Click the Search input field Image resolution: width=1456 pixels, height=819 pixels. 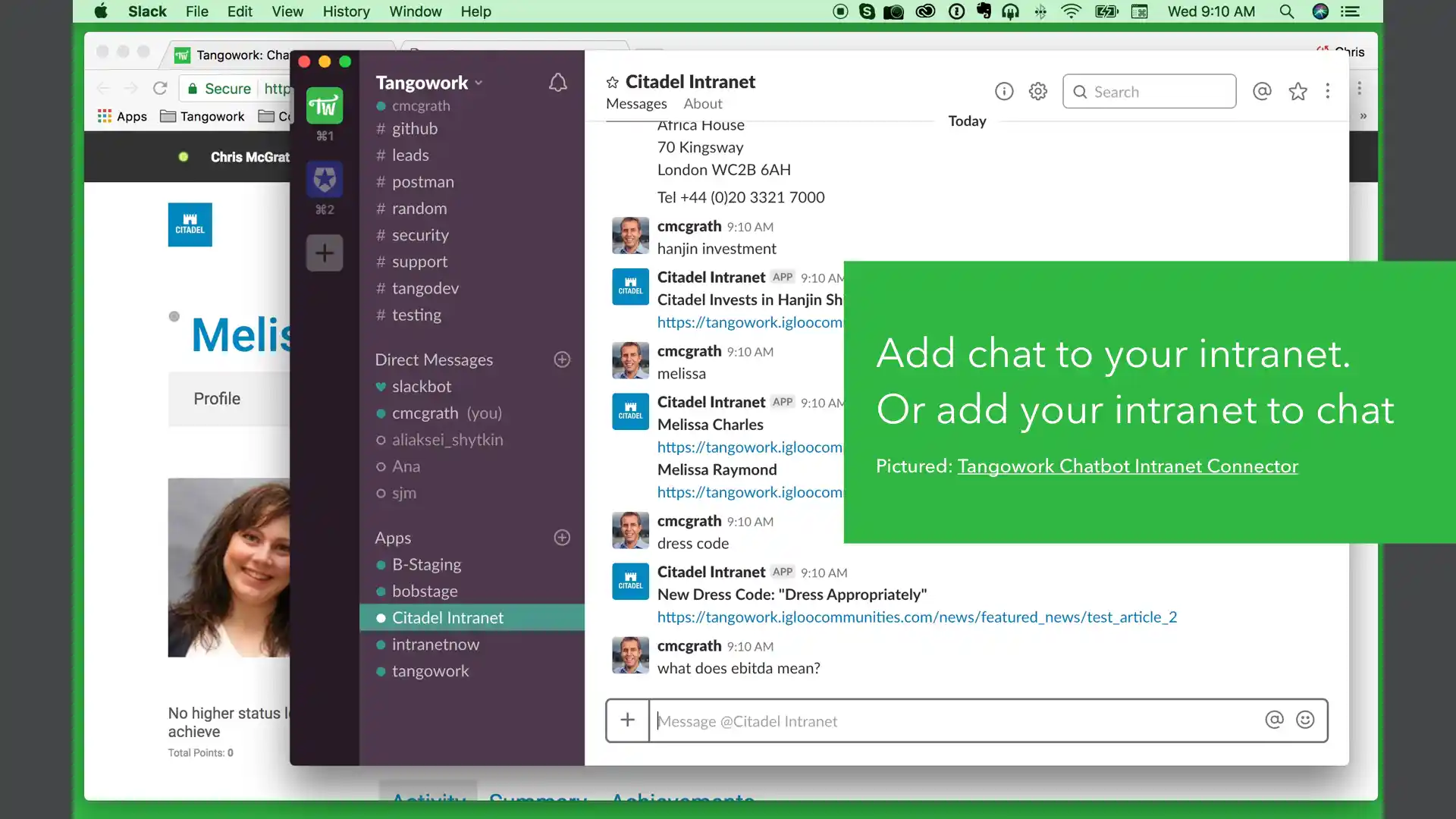(1149, 92)
